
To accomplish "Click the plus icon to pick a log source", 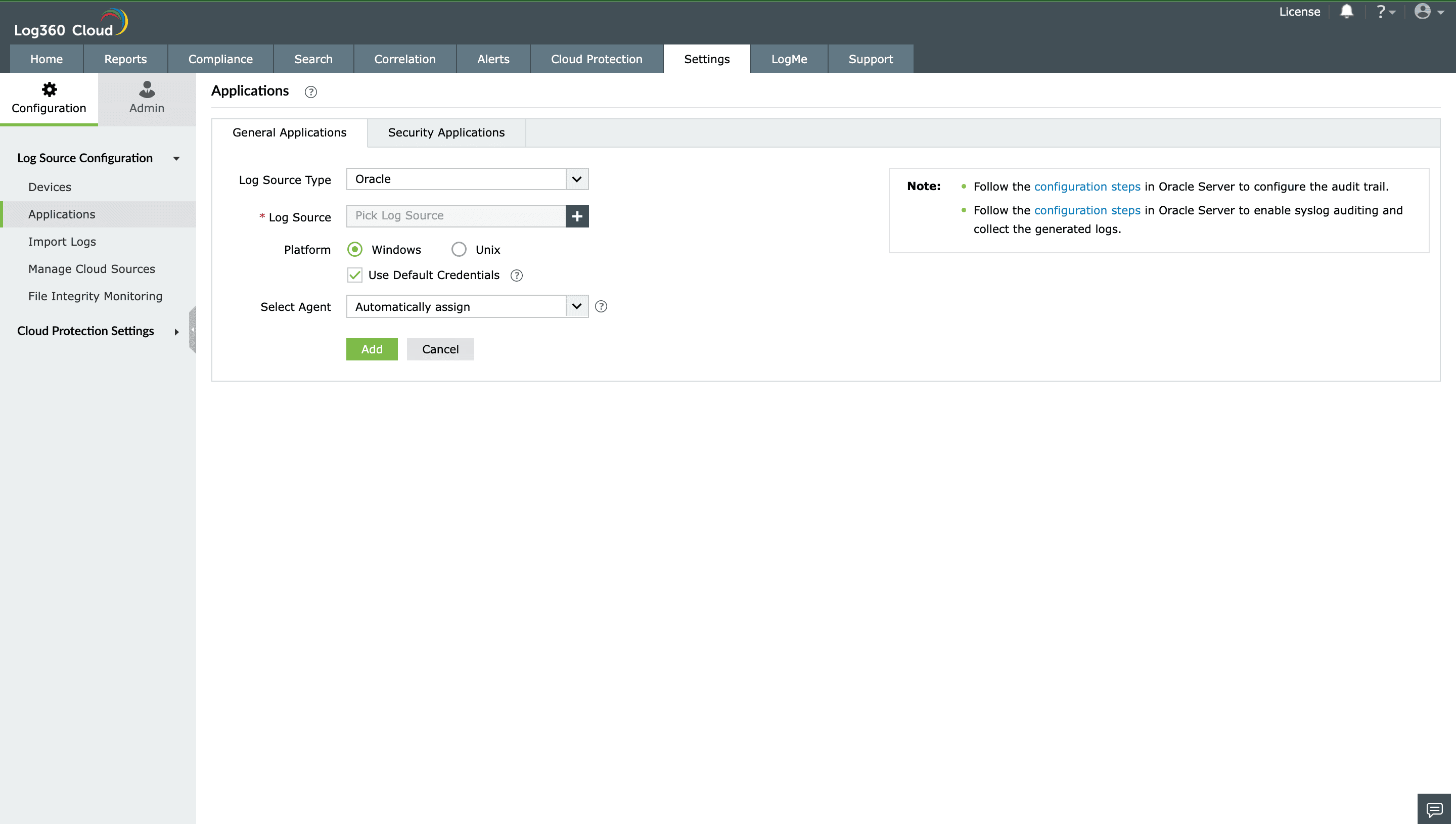I will pos(577,216).
